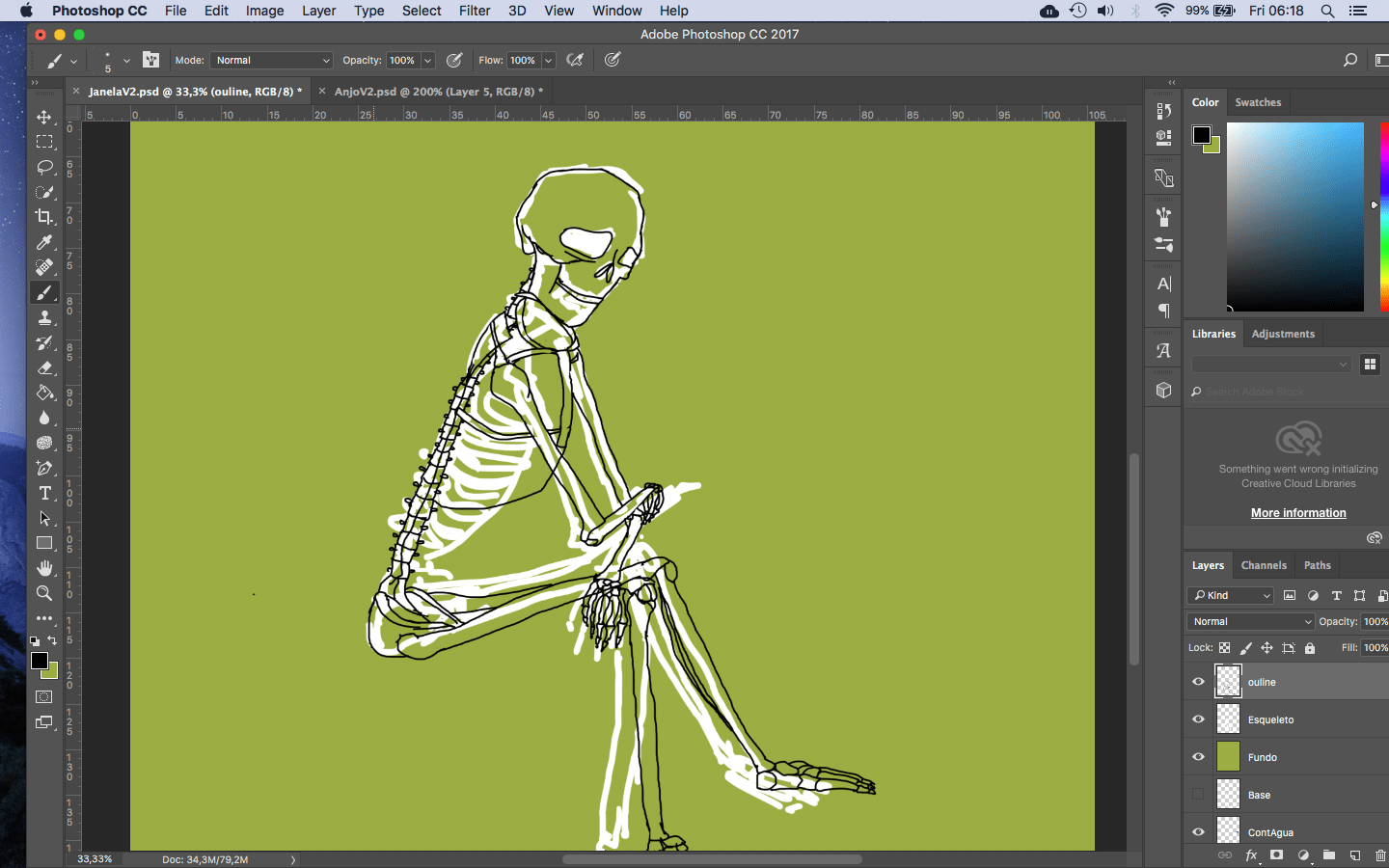Switch to the Channels tab

click(x=1264, y=565)
